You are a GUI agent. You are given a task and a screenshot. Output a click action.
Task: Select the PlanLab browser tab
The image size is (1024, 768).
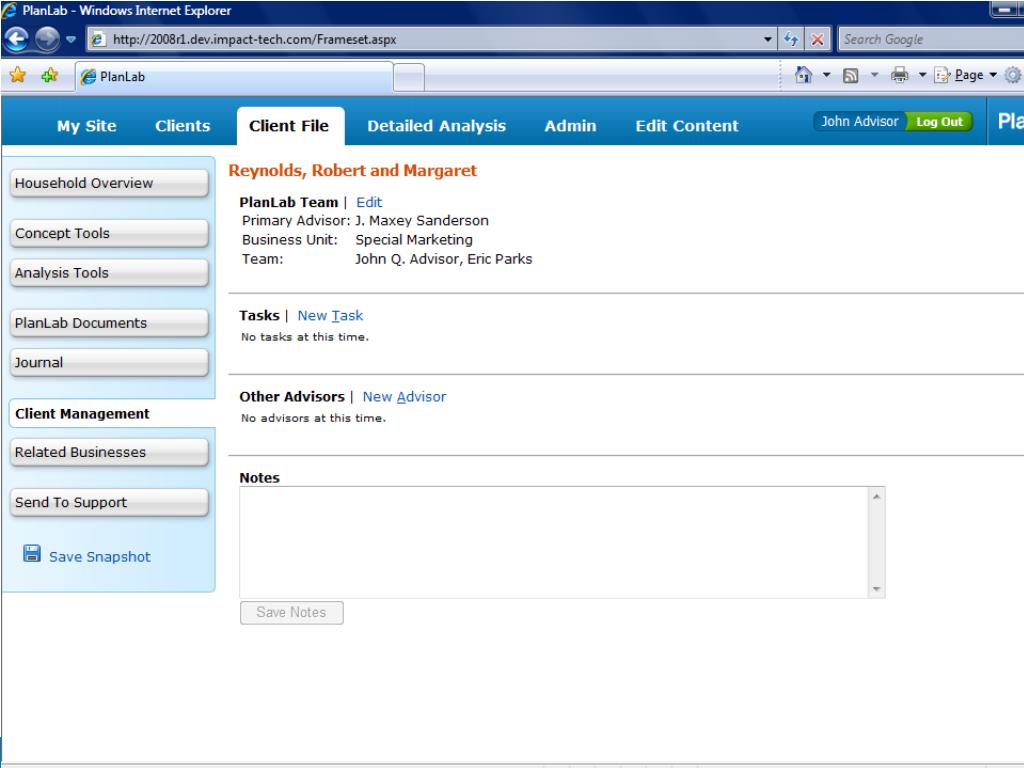coord(234,77)
